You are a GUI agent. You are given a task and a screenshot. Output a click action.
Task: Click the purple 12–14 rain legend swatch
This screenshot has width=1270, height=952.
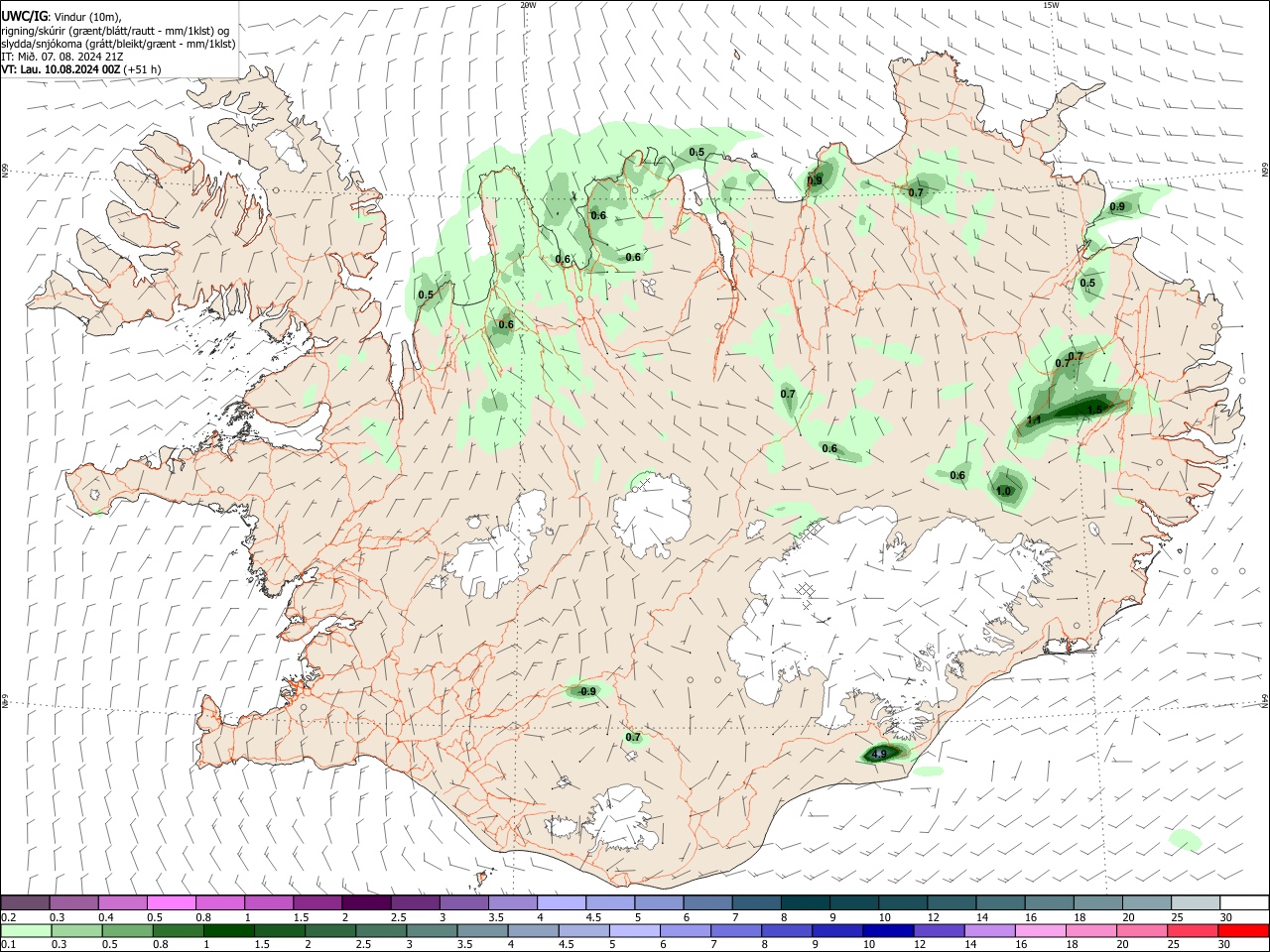(939, 931)
